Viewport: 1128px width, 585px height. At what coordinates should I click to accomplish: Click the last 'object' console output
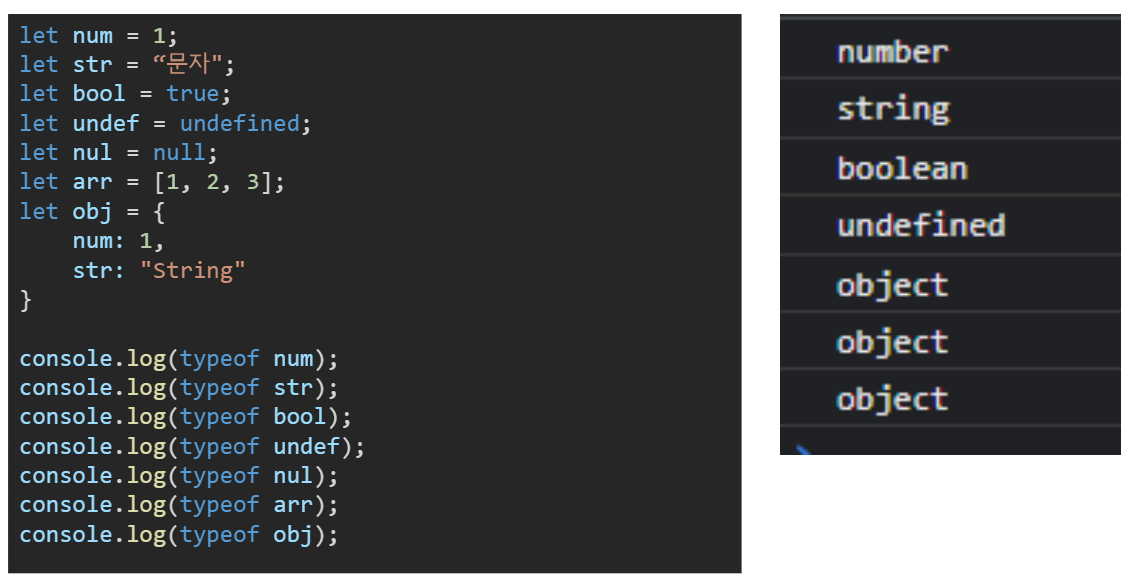892,399
